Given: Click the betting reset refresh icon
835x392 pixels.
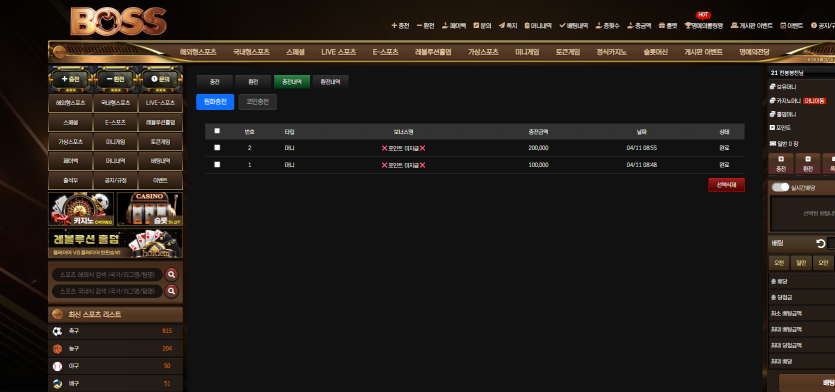Looking at the screenshot, I should 821,243.
